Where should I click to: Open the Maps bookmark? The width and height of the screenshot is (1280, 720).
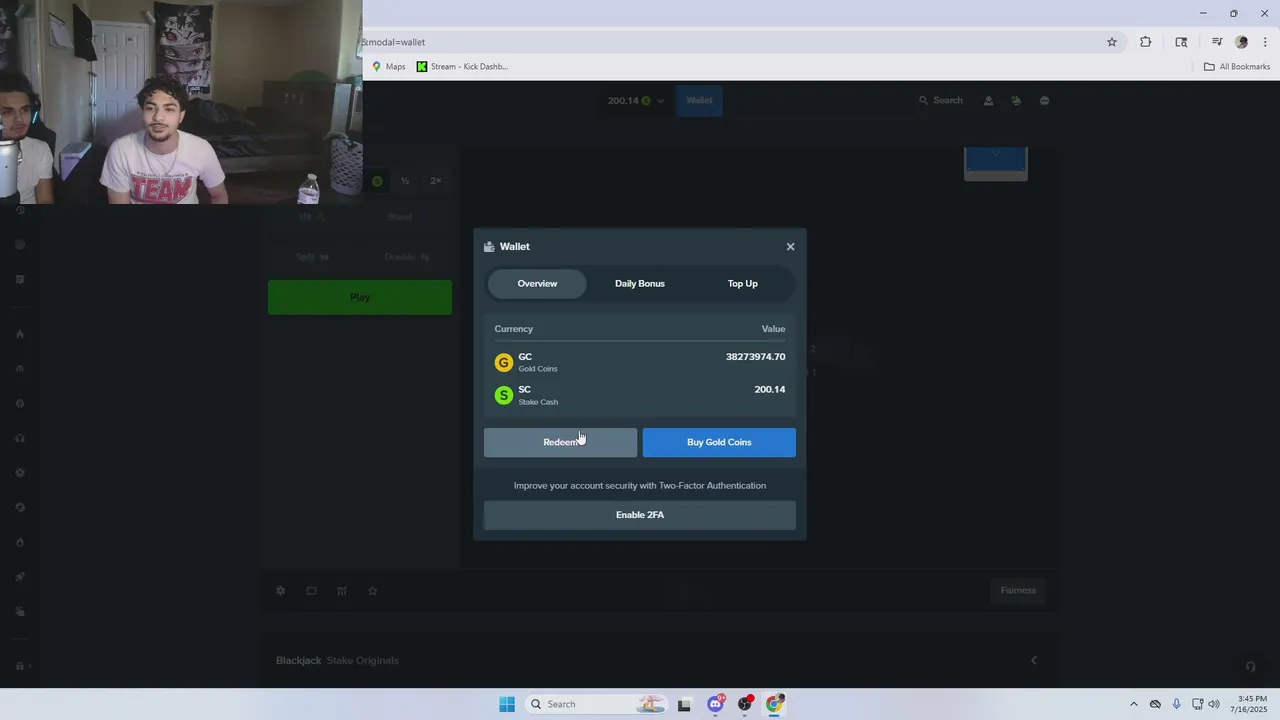click(x=389, y=67)
